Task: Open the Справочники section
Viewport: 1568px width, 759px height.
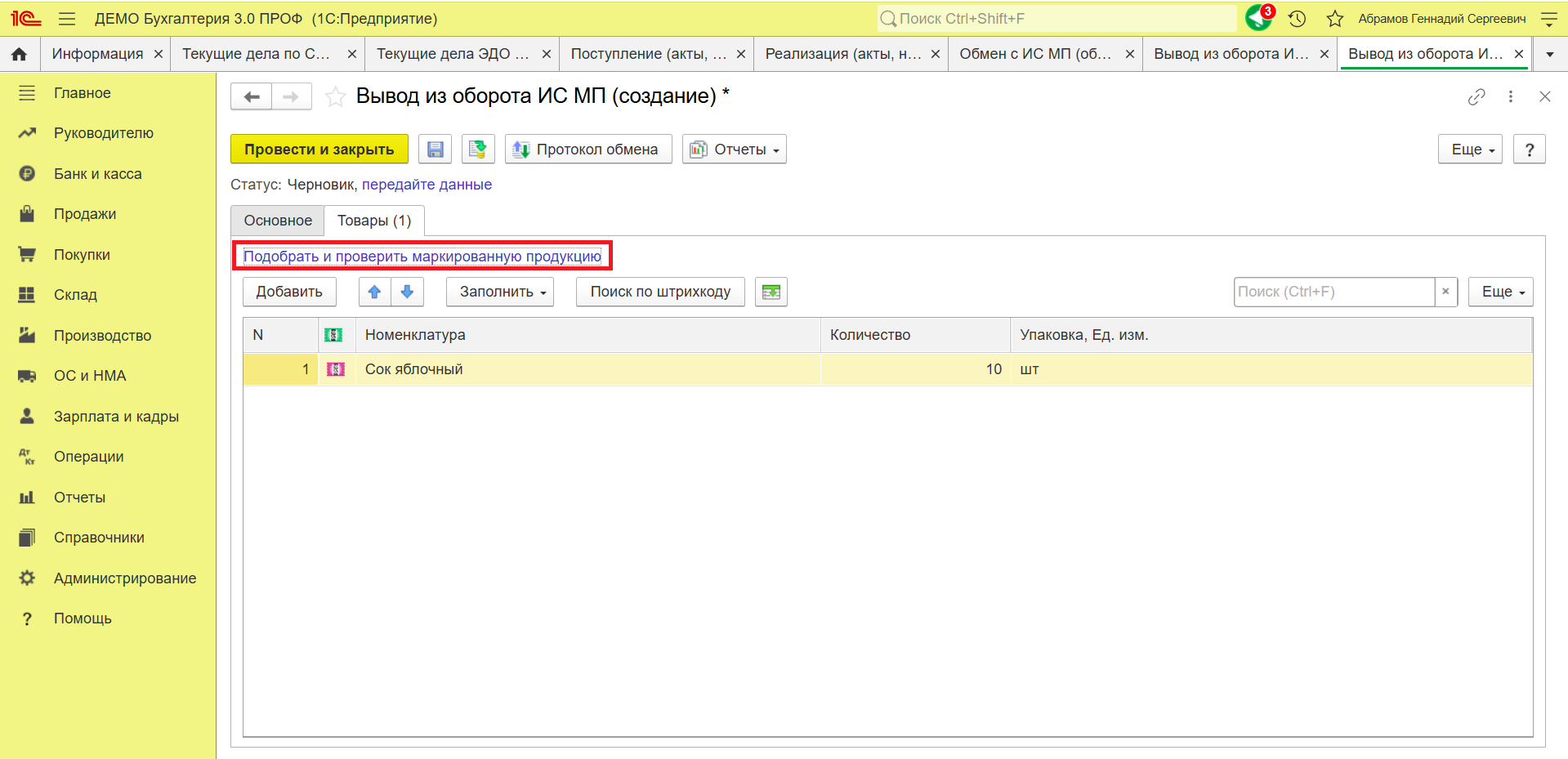Action: 108,538
